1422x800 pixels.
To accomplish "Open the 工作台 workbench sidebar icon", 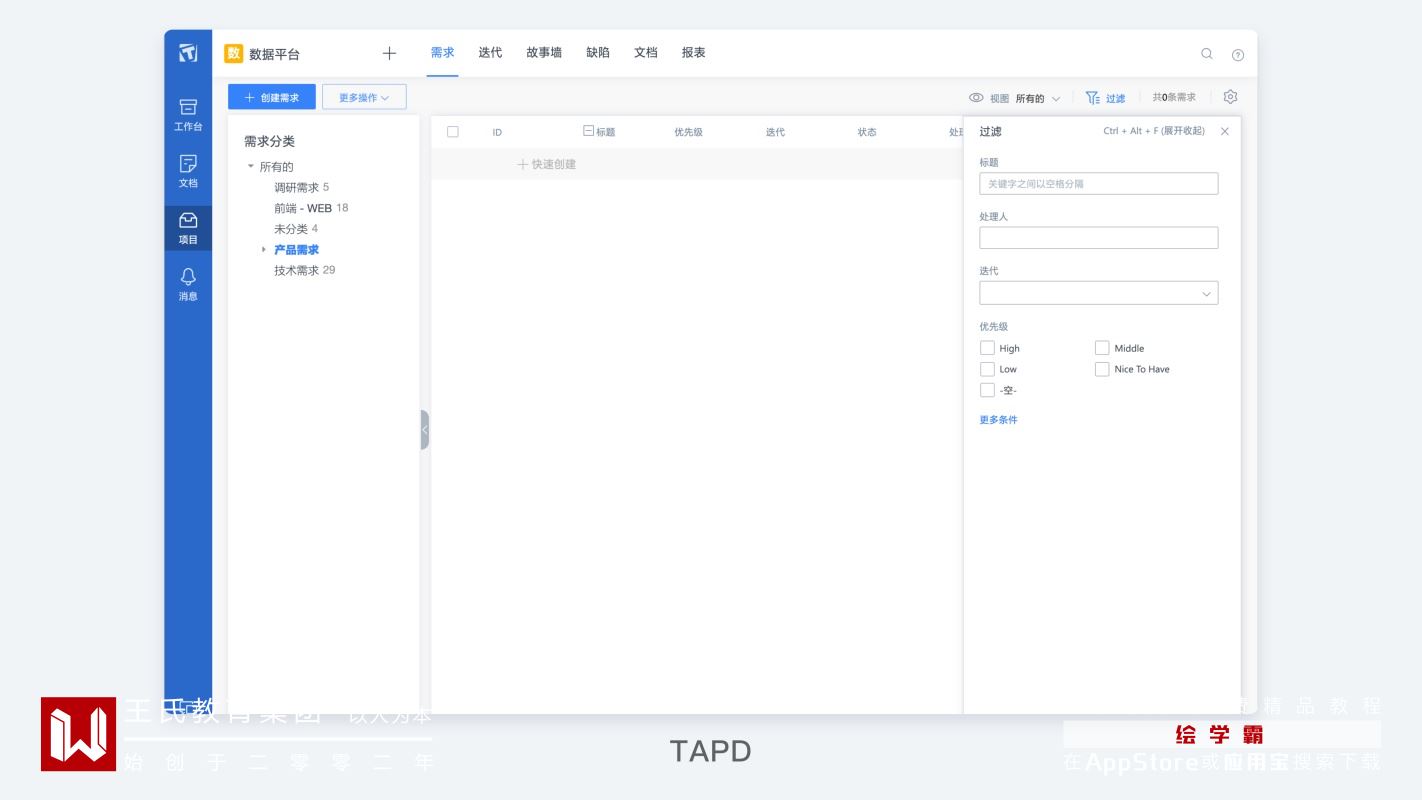I will click(188, 115).
